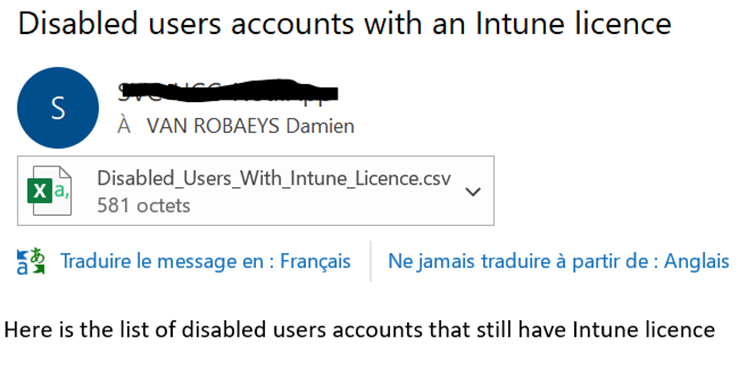Open the Excel CSV file icon

point(50,191)
